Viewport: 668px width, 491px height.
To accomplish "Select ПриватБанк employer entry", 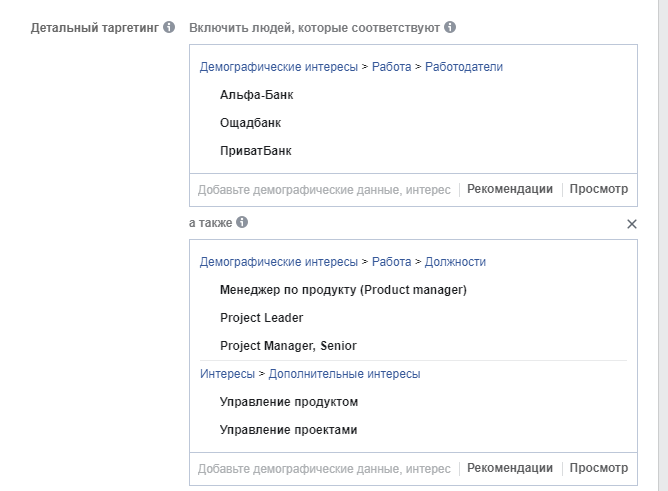I will (256, 151).
